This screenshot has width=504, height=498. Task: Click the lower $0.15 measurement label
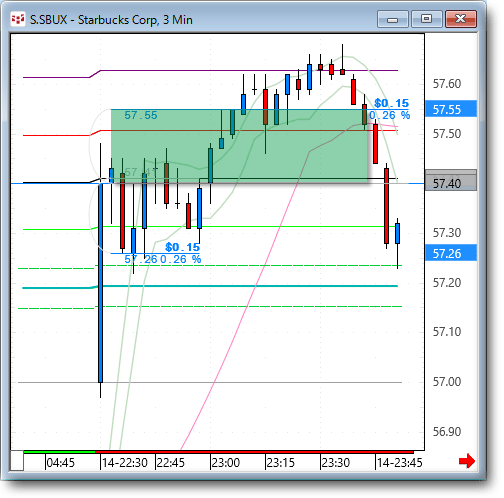tap(182, 247)
